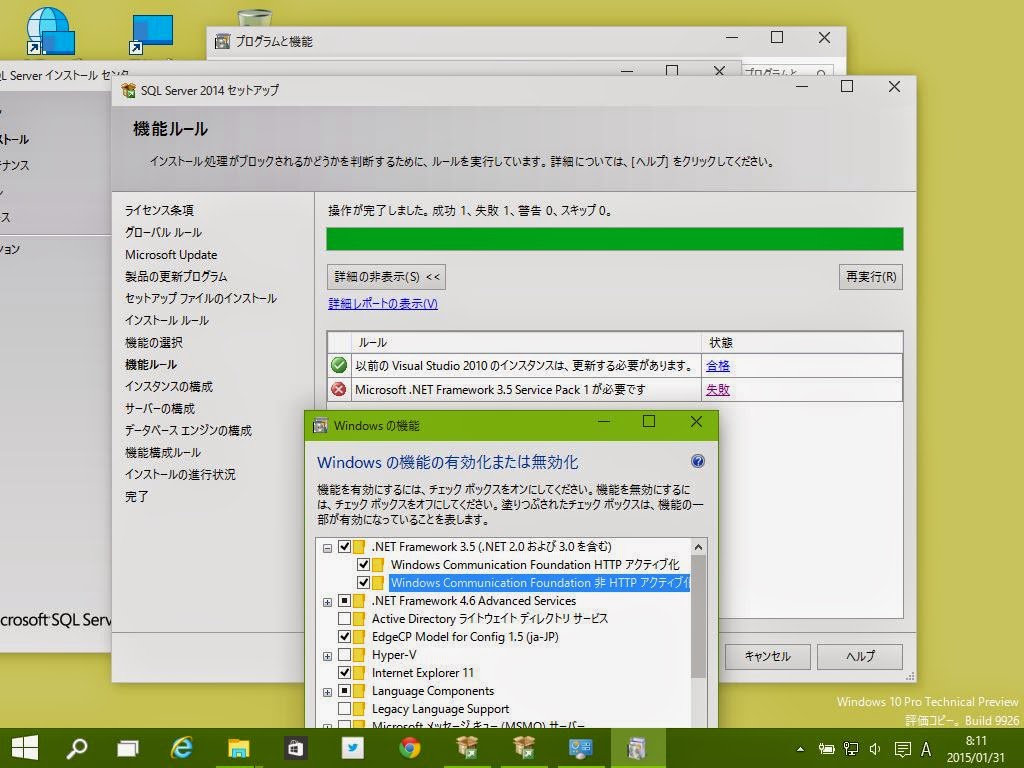Open the Windows Start button
The height and width of the screenshot is (768, 1024).
tap(25, 748)
